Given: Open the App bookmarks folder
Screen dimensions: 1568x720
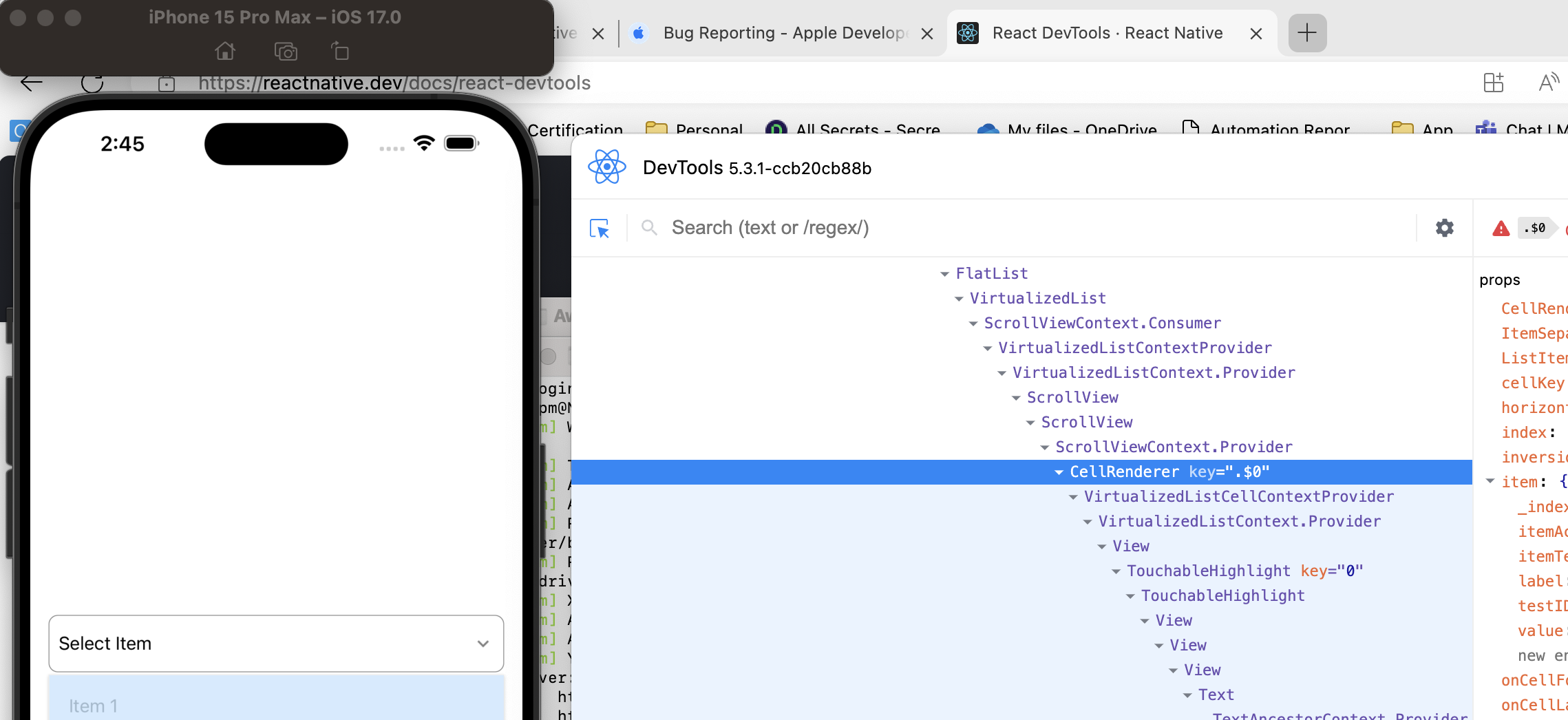Looking at the screenshot, I should coord(1422,128).
